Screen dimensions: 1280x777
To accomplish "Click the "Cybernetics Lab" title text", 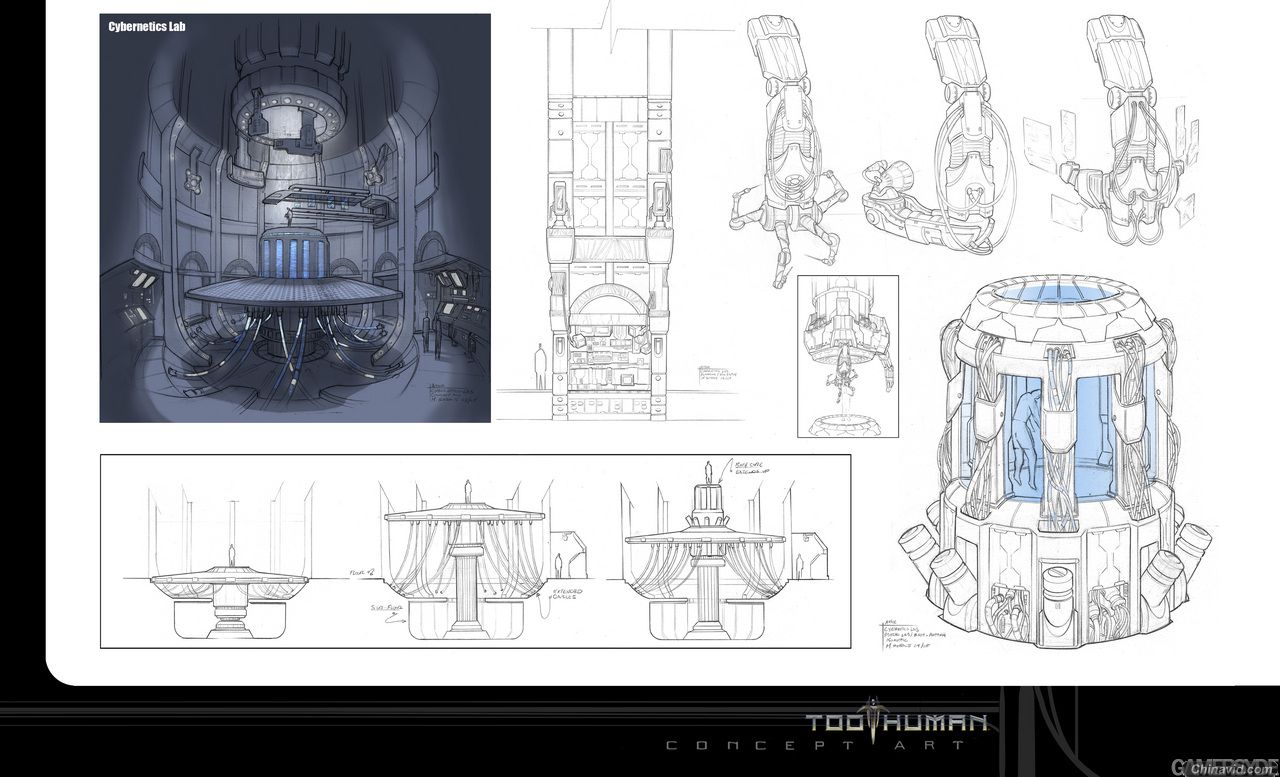I will [147, 27].
